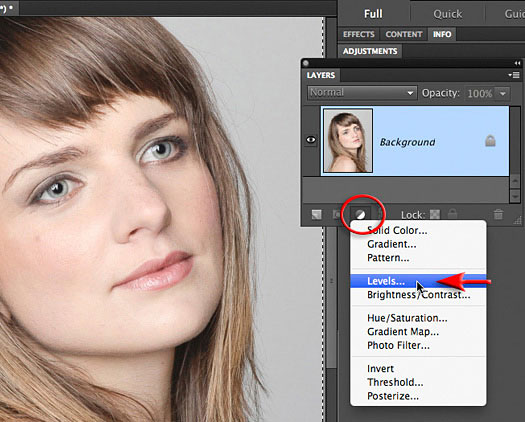Screen dimensions: 525x422
Task: Click the add layer mask icon
Action: point(336,214)
